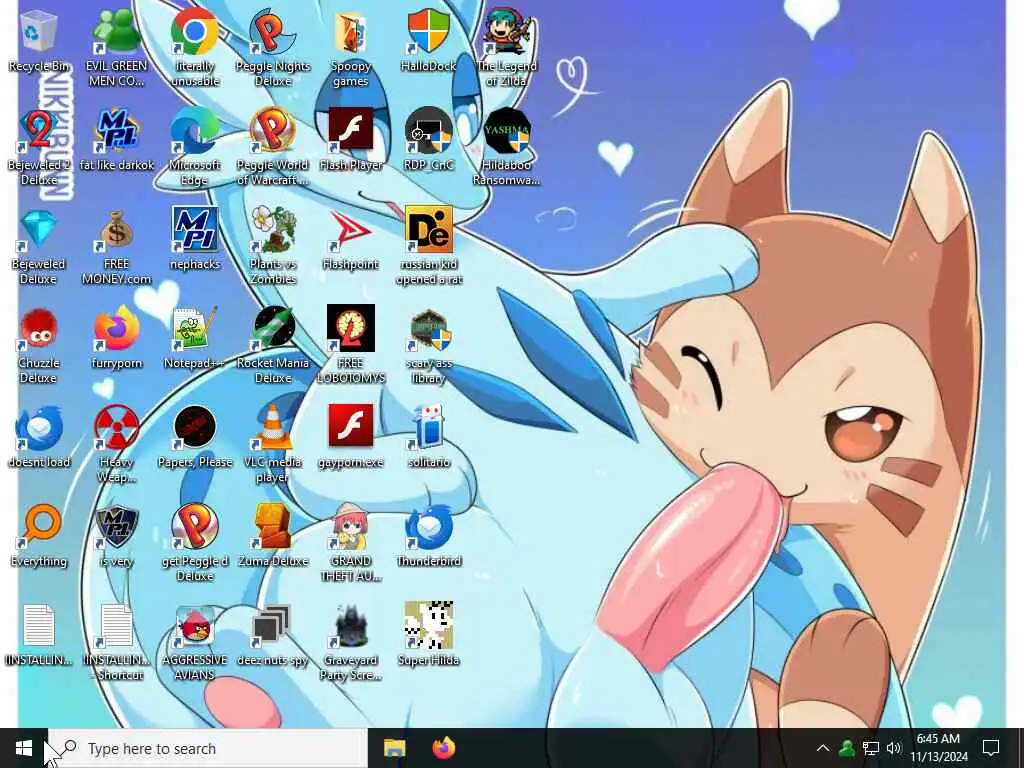Screen dimensions: 1024x768
Task: Open the clock showing 6:45 AM
Action: click(x=938, y=748)
